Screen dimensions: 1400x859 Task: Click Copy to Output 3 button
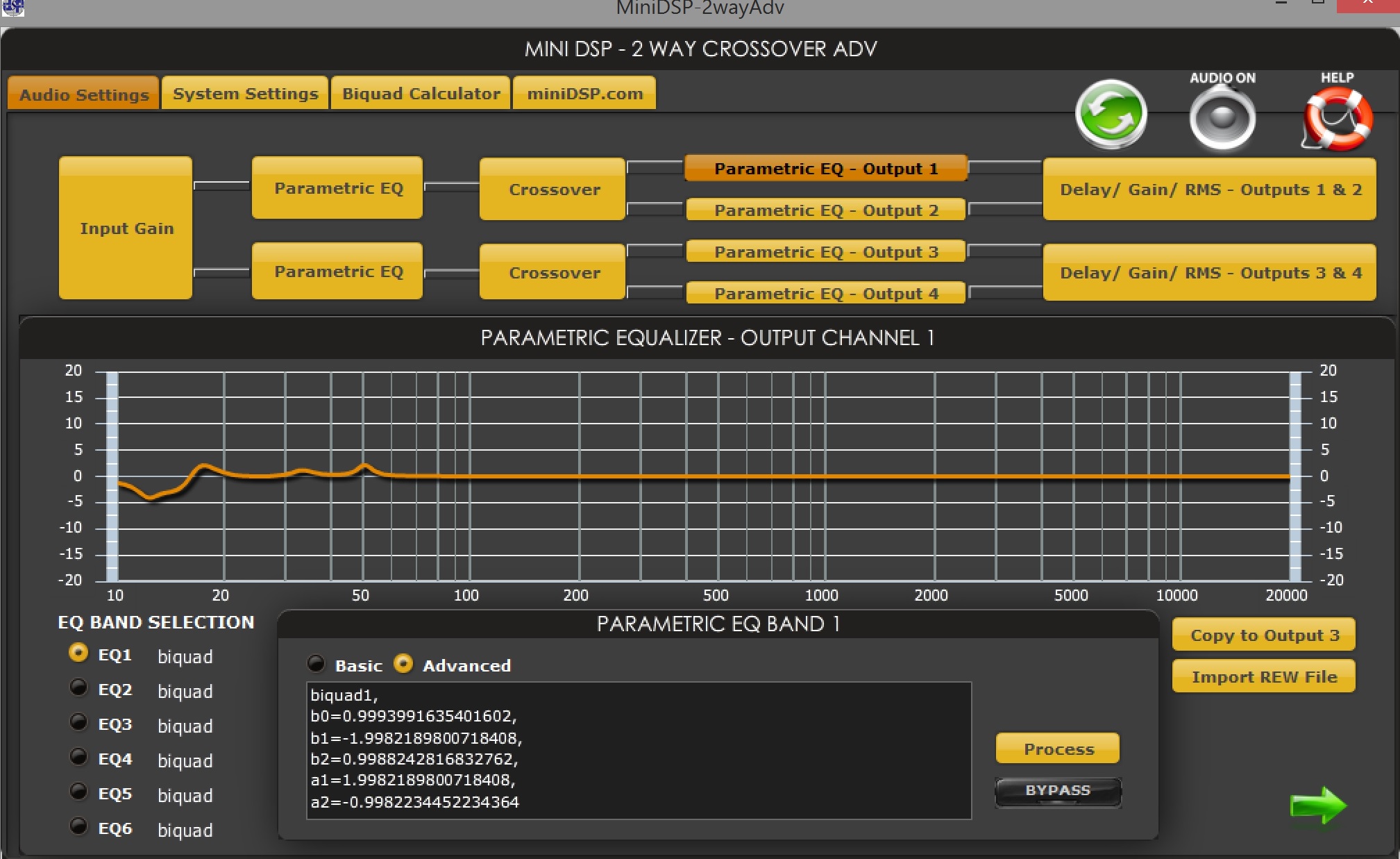click(x=1264, y=635)
